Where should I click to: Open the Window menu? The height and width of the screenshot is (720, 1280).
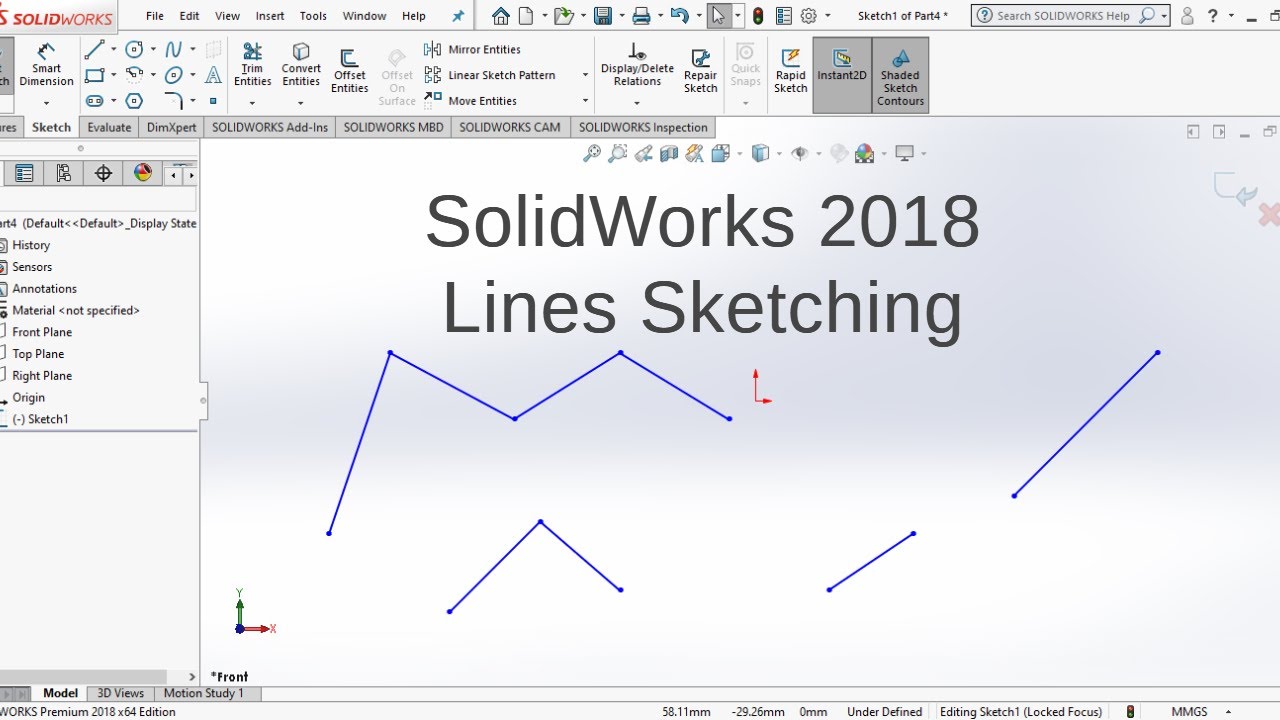pyautogui.click(x=364, y=16)
